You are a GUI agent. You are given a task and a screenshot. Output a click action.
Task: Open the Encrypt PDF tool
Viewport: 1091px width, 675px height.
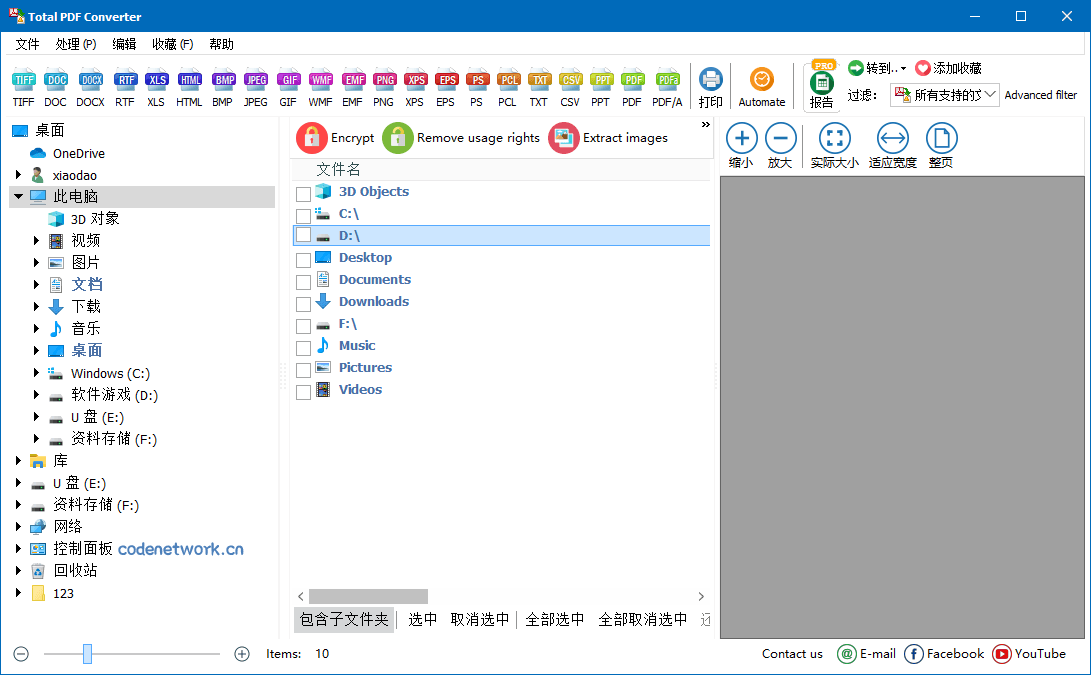pos(335,138)
